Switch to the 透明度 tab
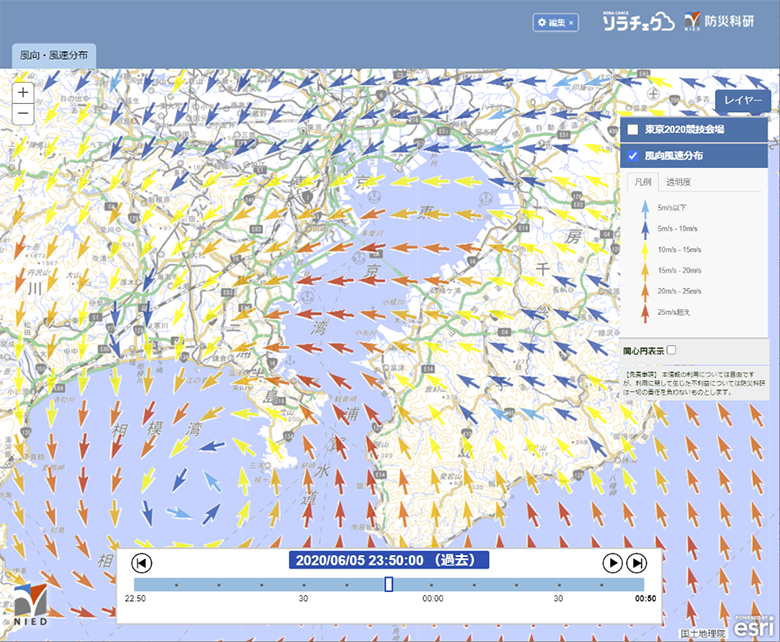Viewport: 780px width, 642px height. pyautogui.click(x=679, y=182)
